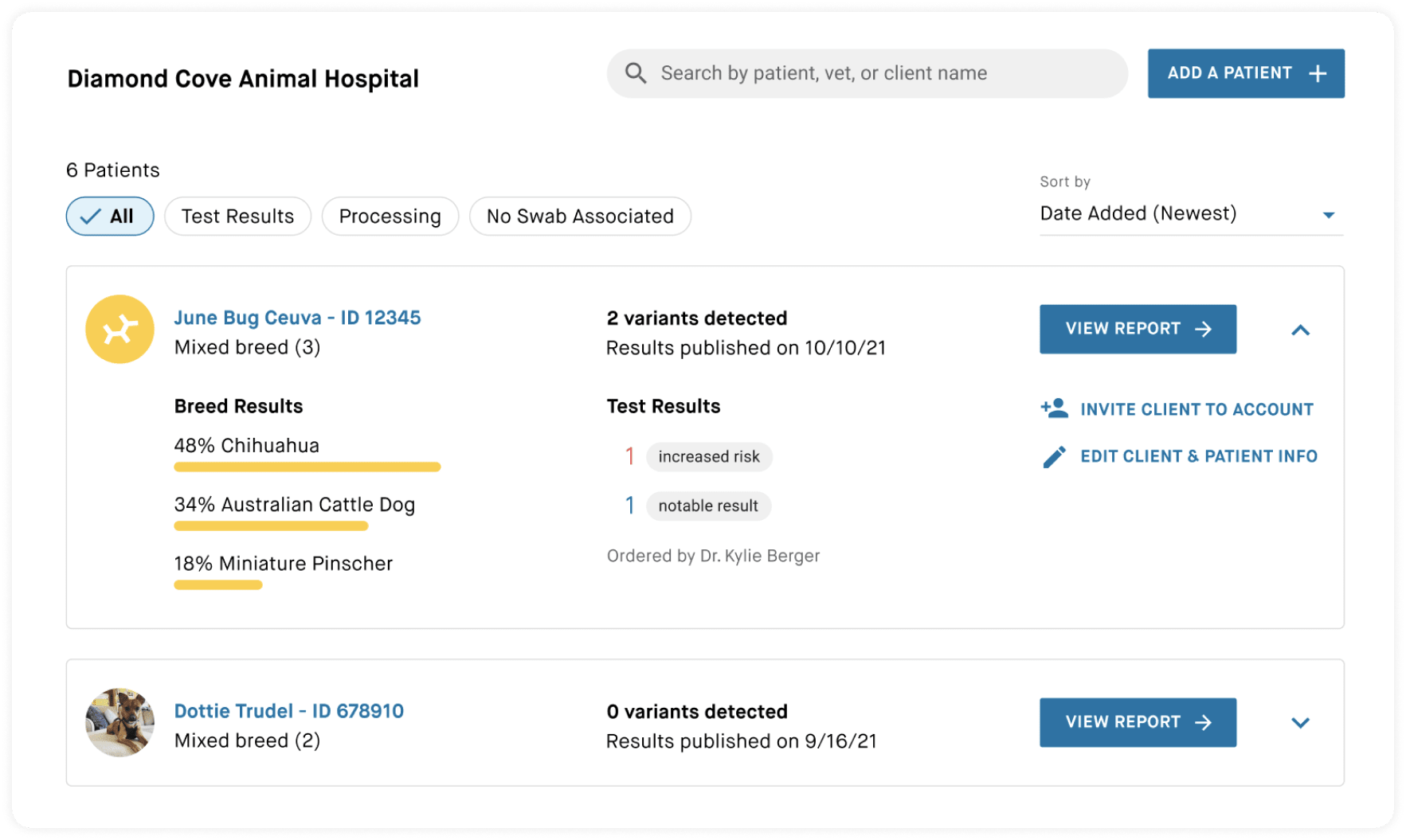
Task: Enable the Processing filter chip
Action: point(390,217)
